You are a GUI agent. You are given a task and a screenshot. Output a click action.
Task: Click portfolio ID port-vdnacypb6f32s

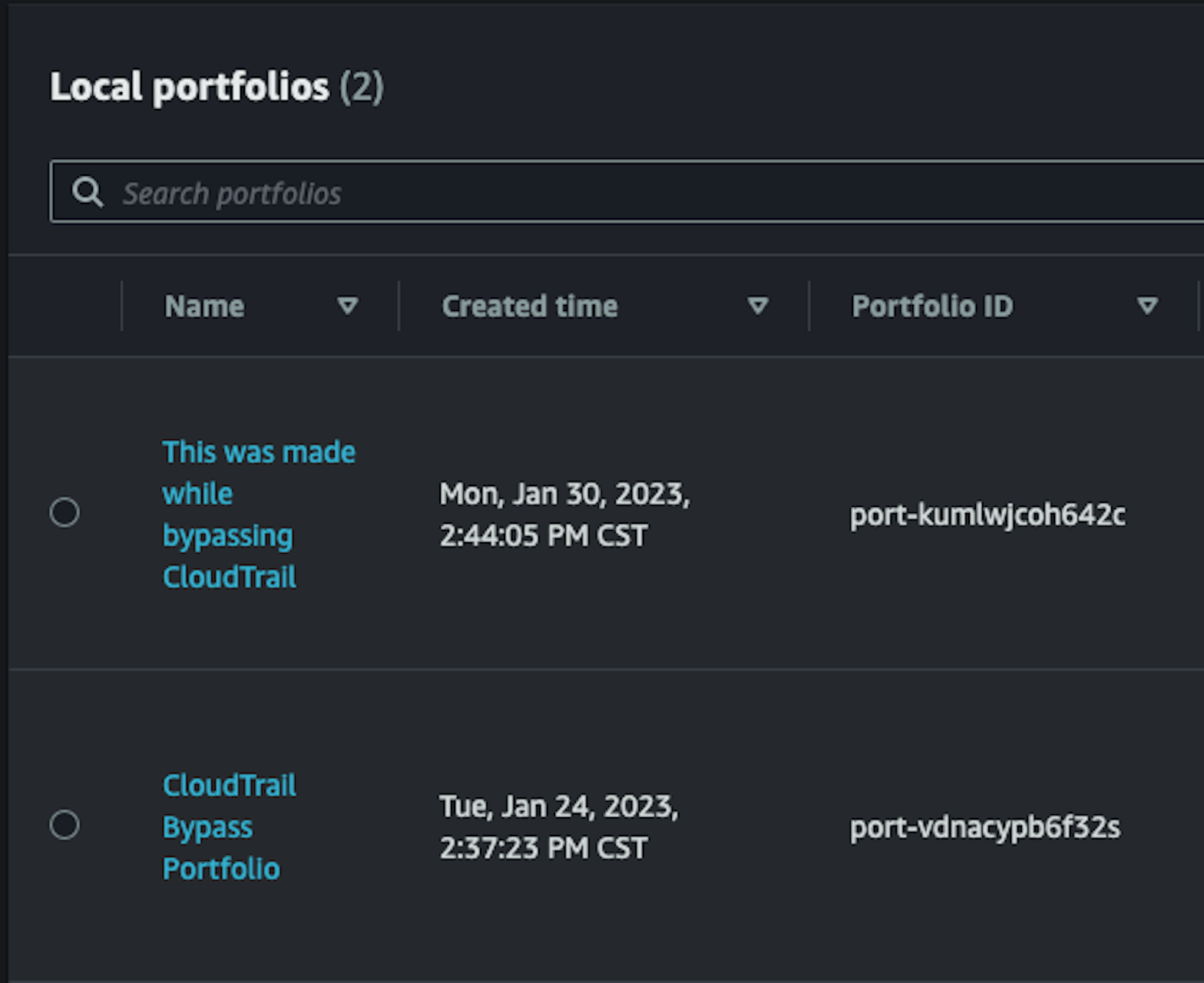pyautogui.click(x=985, y=827)
